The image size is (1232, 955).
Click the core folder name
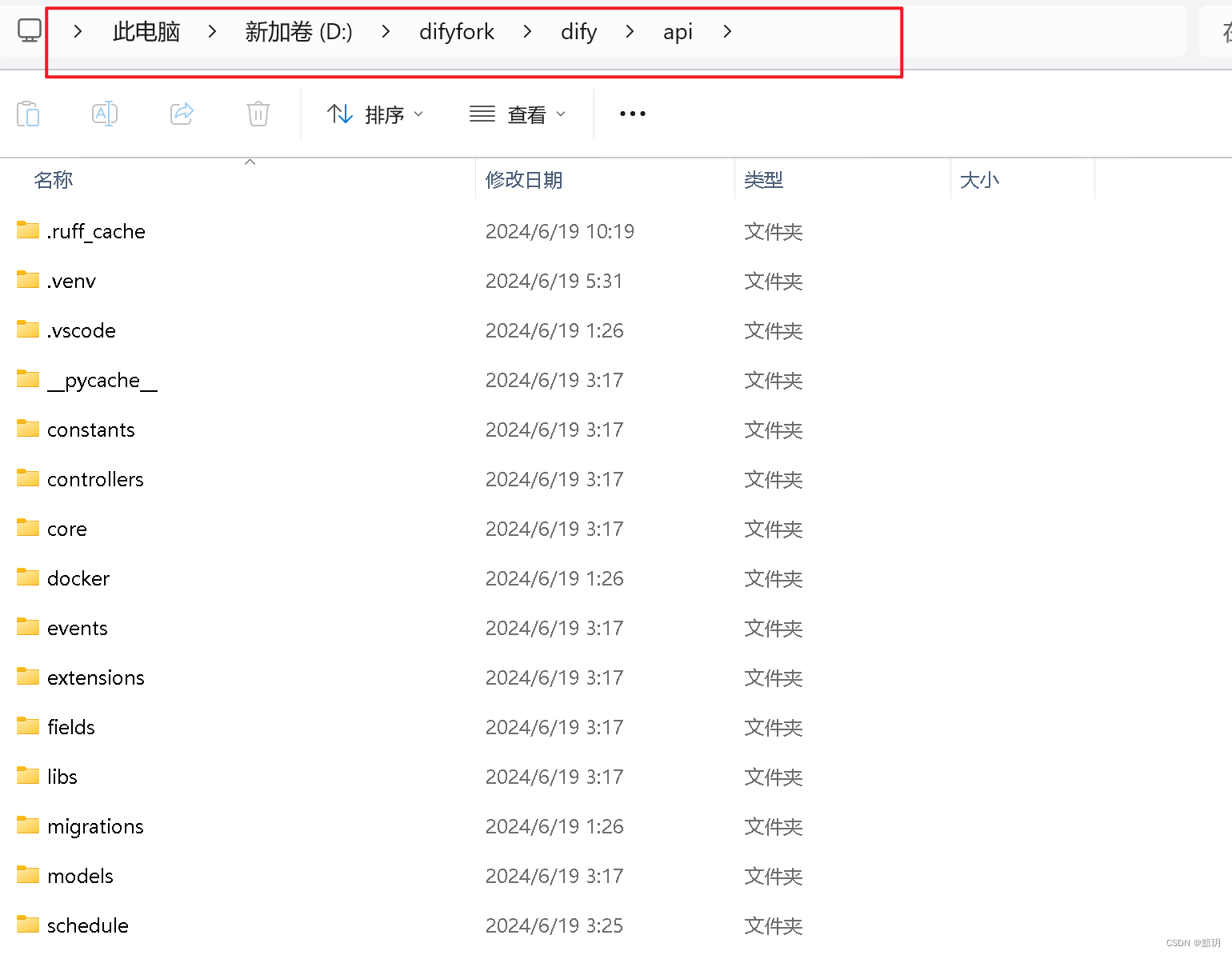(x=66, y=529)
